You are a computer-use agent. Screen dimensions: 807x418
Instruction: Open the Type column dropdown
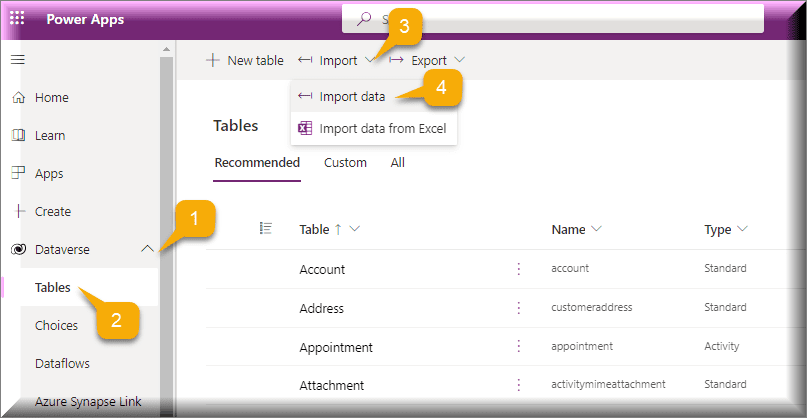(x=742, y=229)
